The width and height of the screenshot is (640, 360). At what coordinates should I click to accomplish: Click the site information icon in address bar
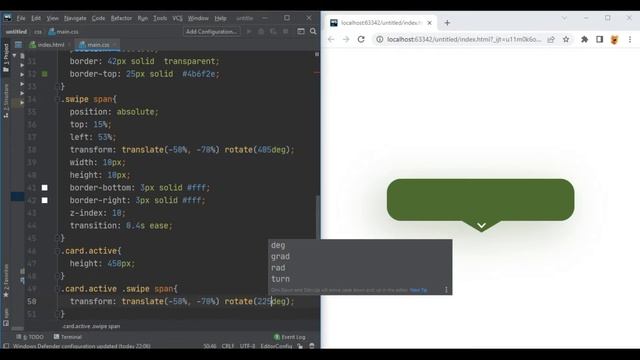pyautogui.click(x=380, y=40)
